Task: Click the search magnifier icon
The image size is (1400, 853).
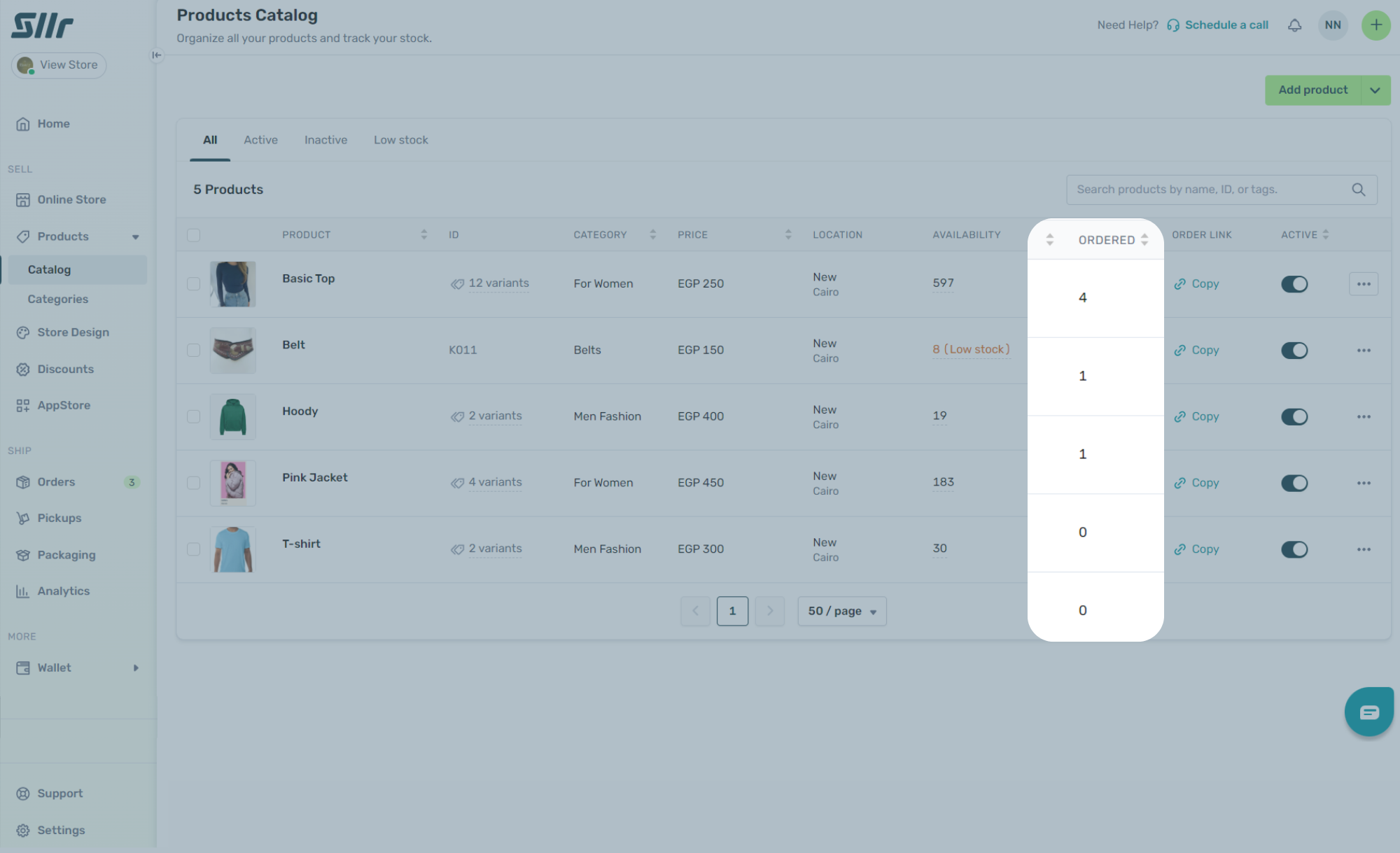Action: 1358,190
